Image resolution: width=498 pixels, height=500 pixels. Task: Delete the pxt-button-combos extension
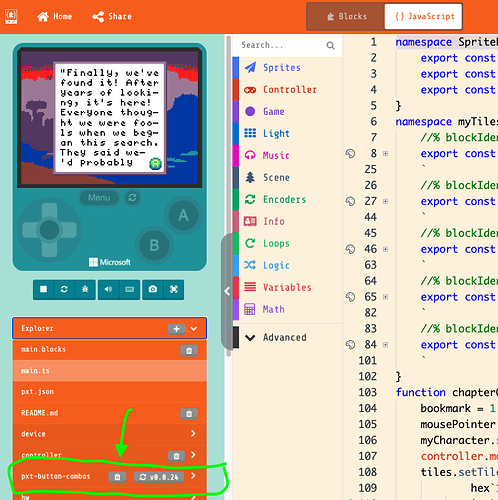[x=117, y=477]
